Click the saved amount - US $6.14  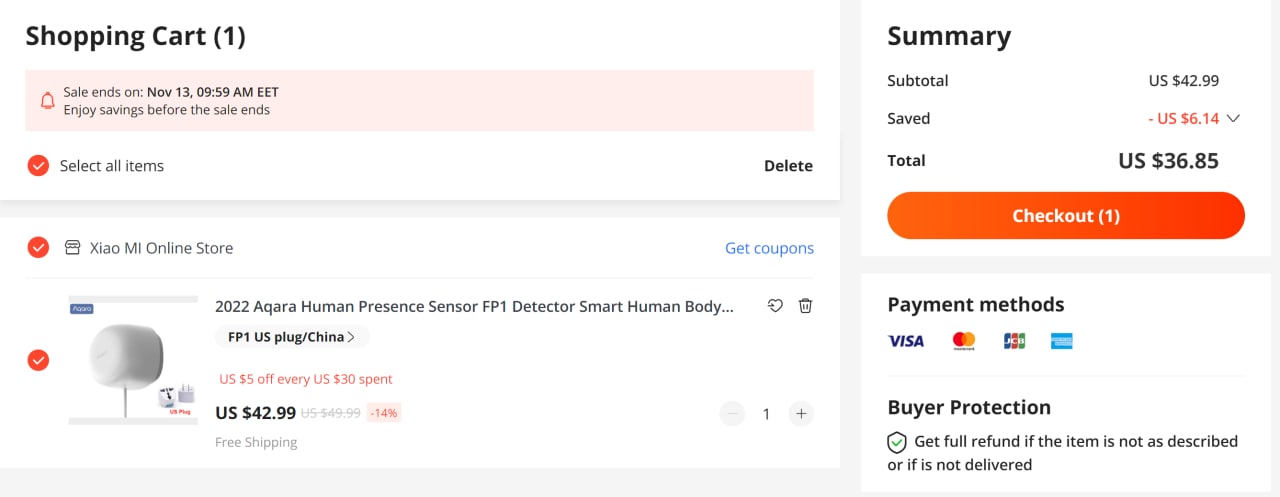[1183, 118]
